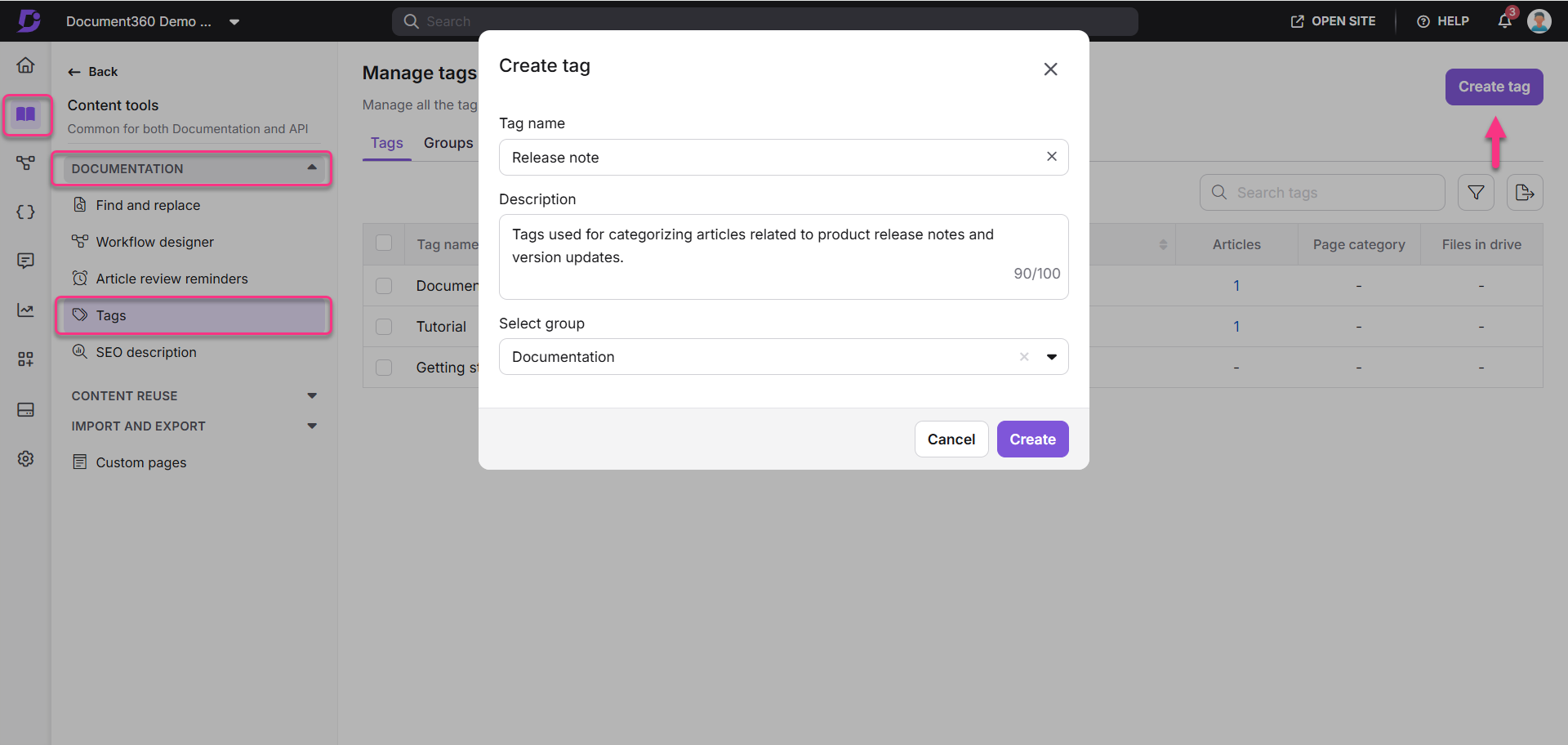Screen dimensions: 1568x745
Task: Check the select-all checkbox in table header
Action: coord(384,243)
